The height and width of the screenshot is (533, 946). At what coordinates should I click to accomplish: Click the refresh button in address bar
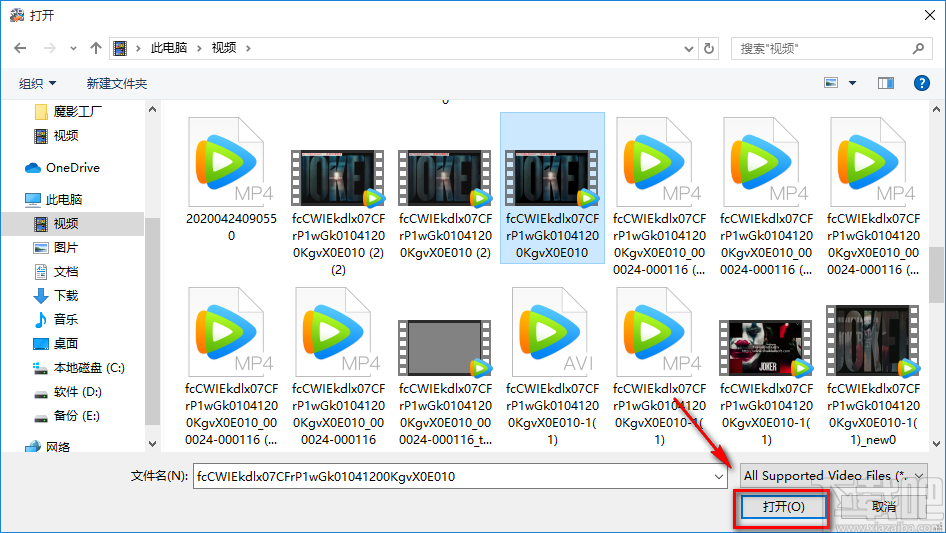pos(710,48)
